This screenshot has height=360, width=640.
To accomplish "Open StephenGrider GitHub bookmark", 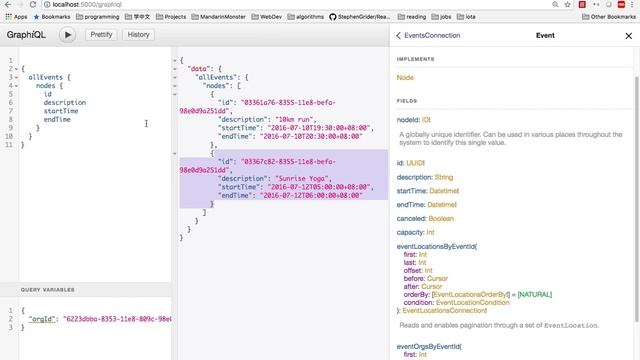I will [x=360, y=17].
